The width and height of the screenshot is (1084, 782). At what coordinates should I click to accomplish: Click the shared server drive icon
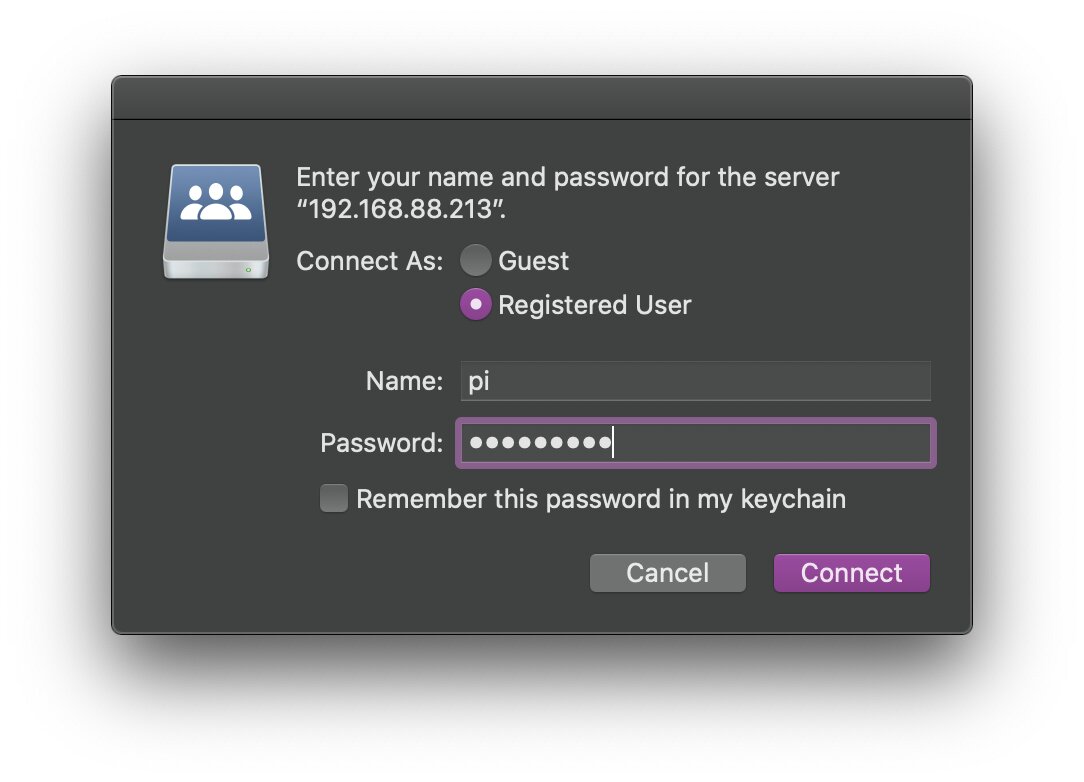(x=216, y=221)
